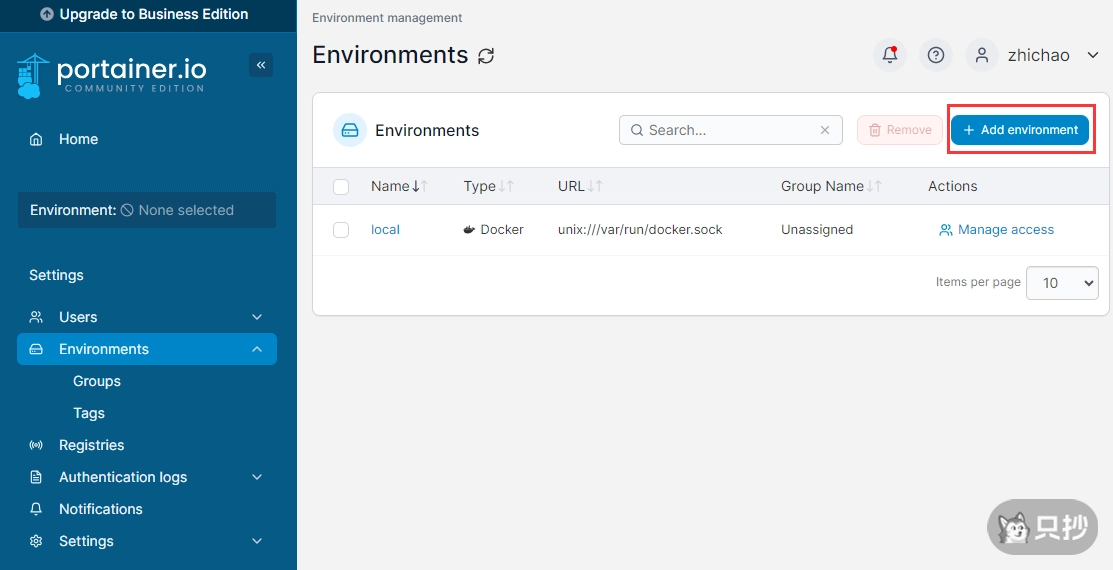This screenshot has width=1113, height=570.
Task: Open the notifications bell icon
Action: pyautogui.click(x=889, y=55)
